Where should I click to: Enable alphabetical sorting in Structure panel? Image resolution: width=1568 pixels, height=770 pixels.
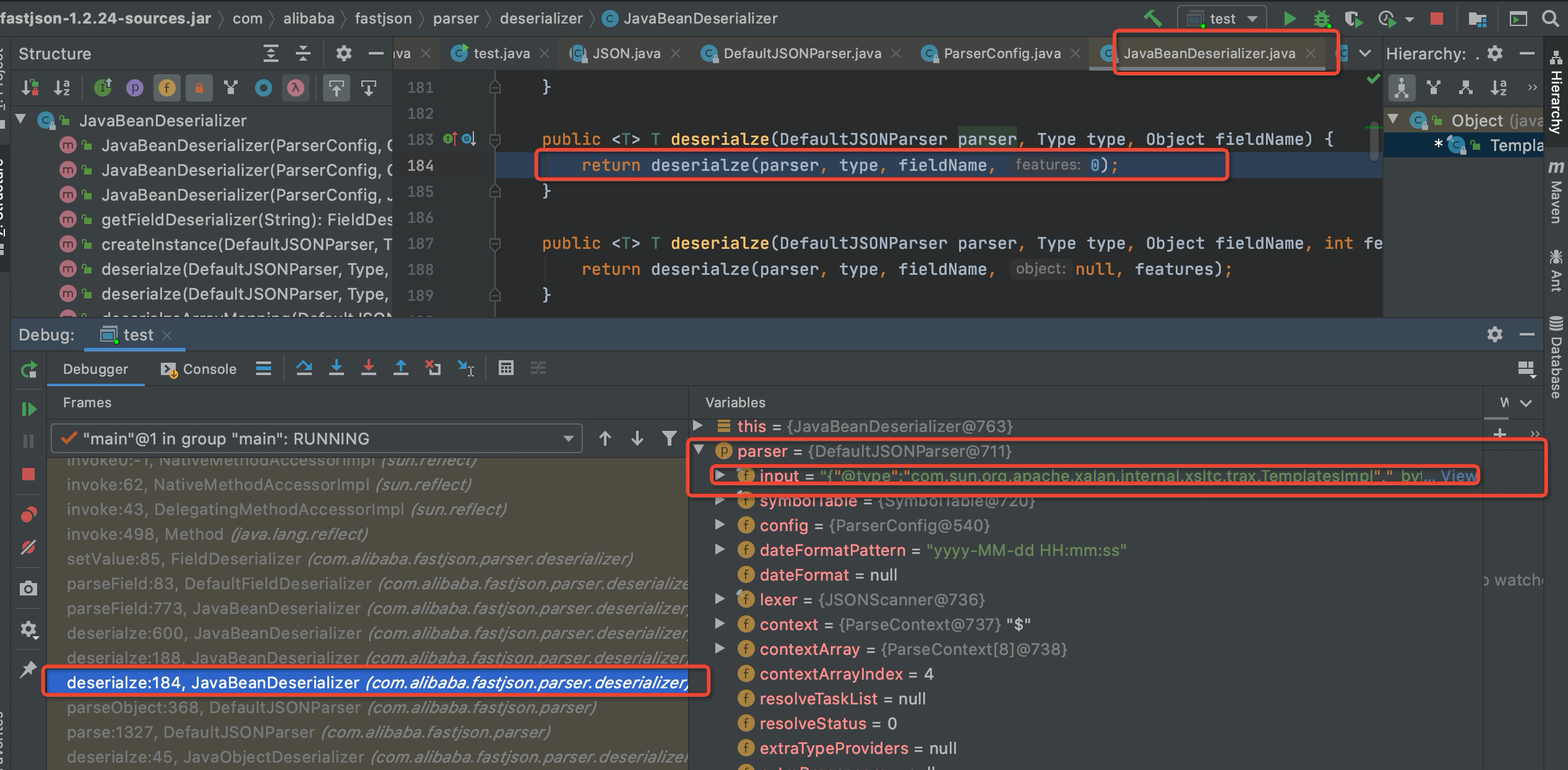point(61,88)
